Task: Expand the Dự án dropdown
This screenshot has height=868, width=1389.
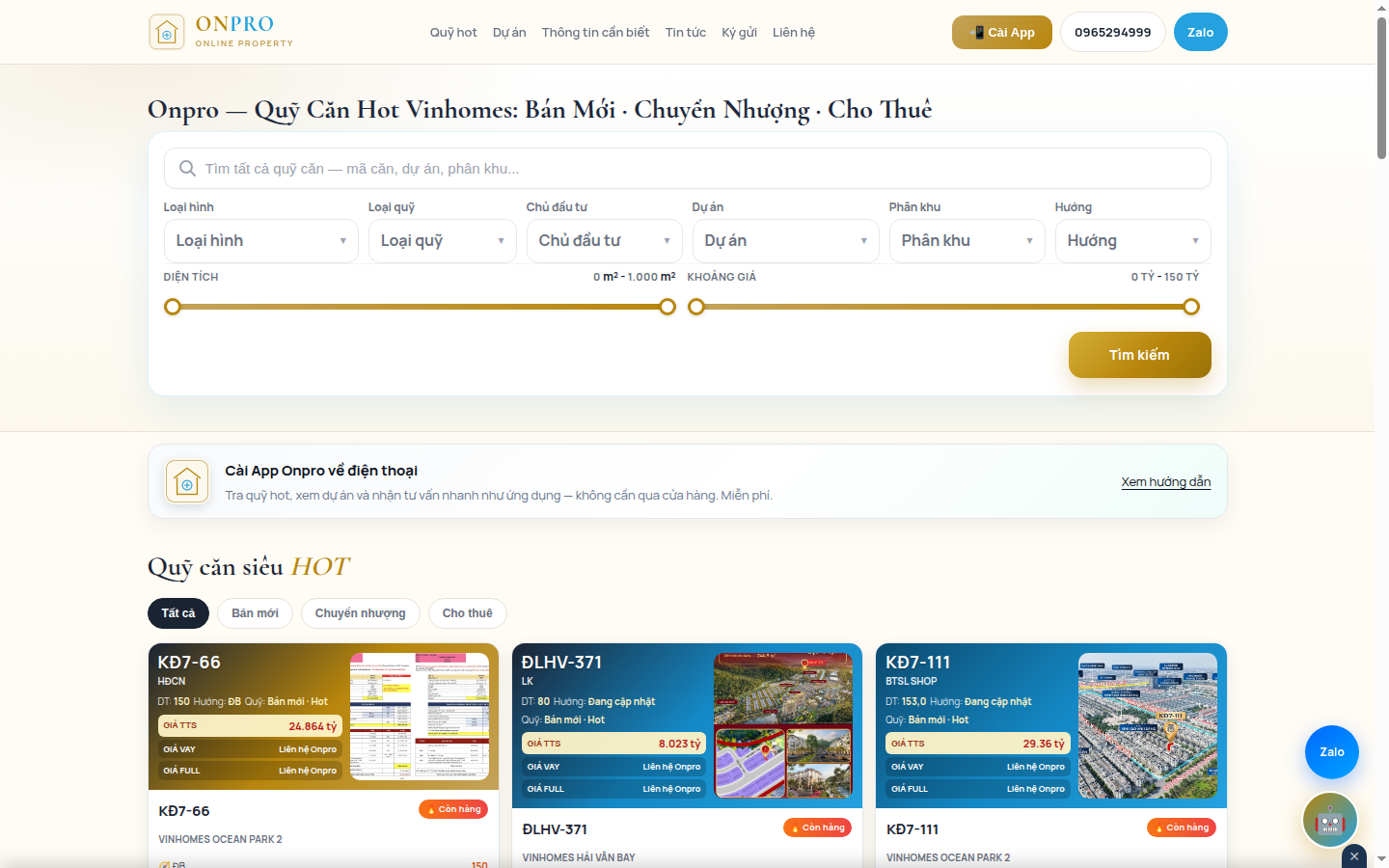Action: [x=786, y=241]
